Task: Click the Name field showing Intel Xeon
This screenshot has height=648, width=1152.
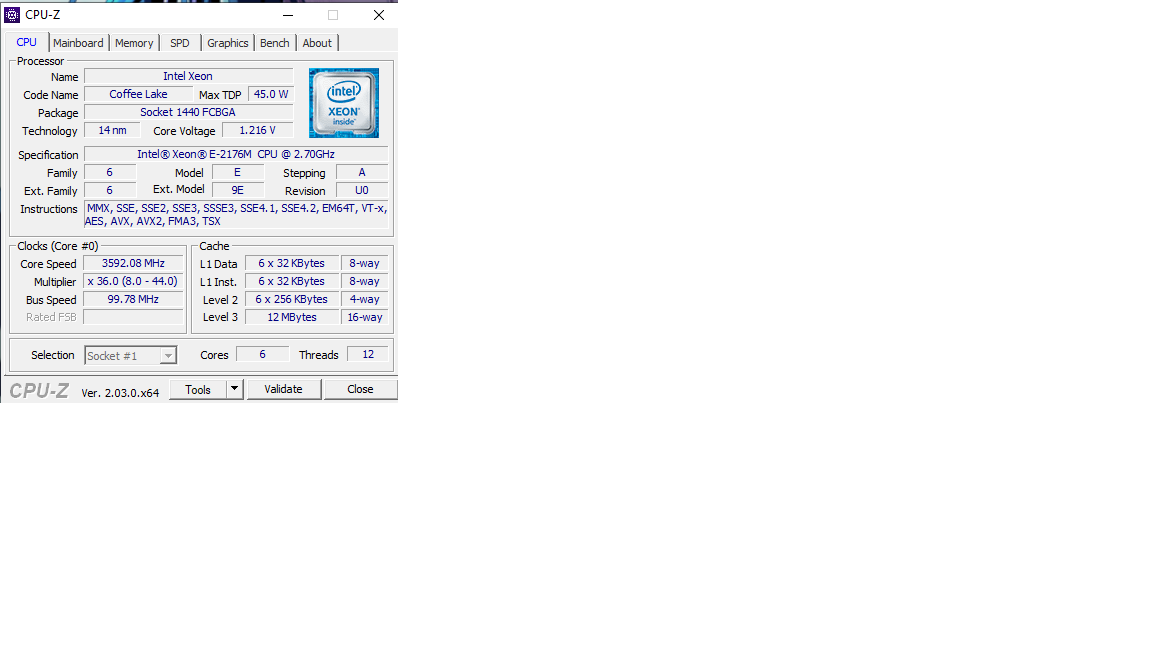Action: pyautogui.click(x=188, y=76)
